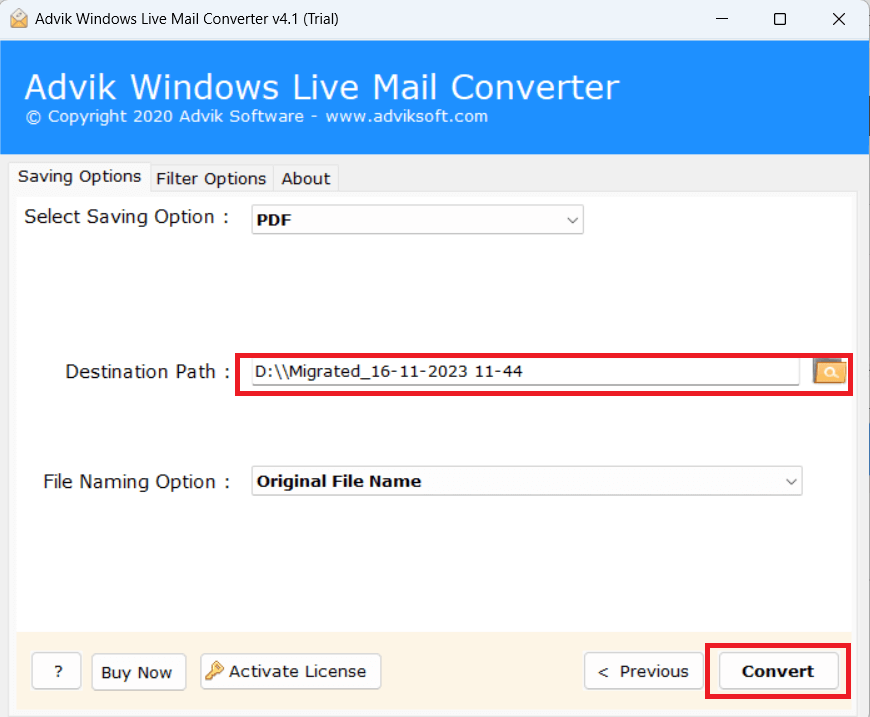870x717 pixels.
Task: Click Activate License button
Action: (291, 671)
